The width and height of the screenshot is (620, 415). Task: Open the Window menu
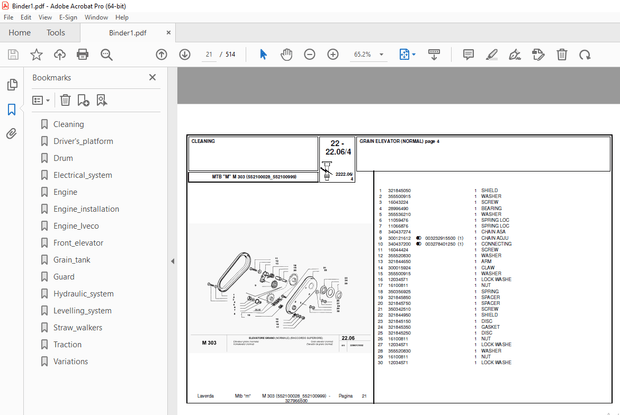point(96,17)
